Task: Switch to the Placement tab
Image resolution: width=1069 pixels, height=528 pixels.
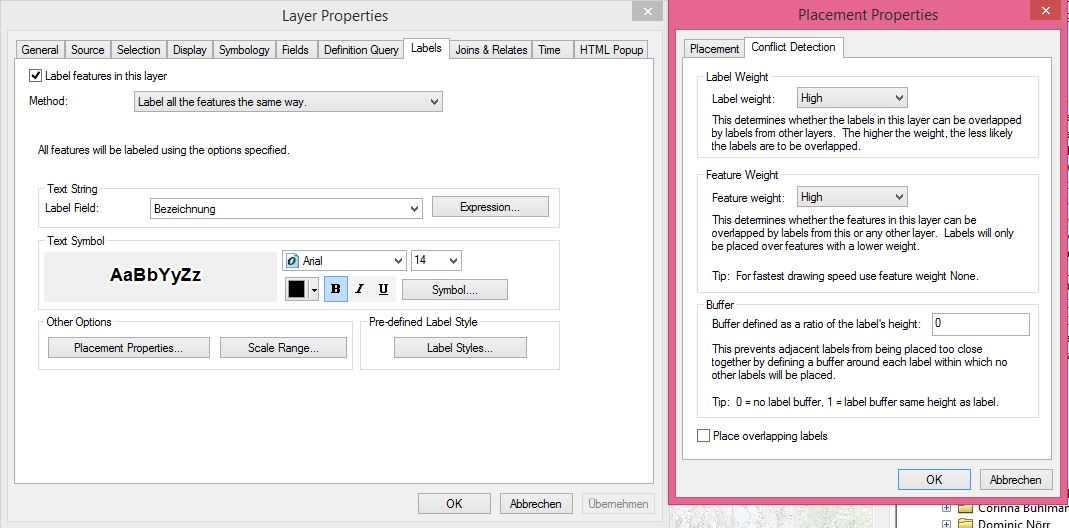Action: 714,48
